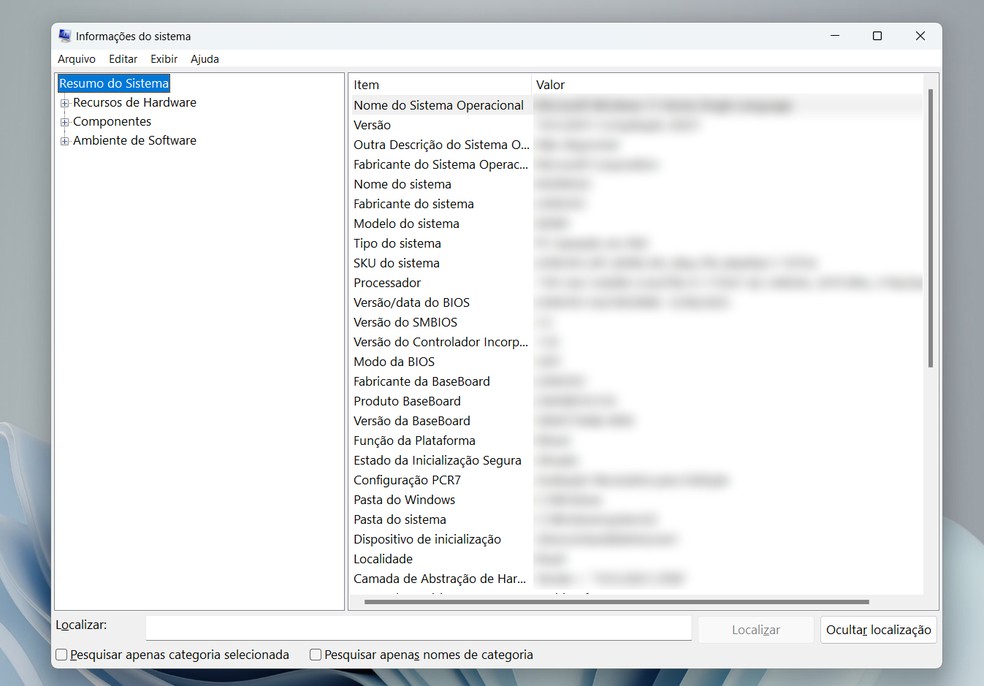The width and height of the screenshot is (984, 686).
Task: Enable Pesquisar apenas categoria selecionada
Action: (x=61, y=654)
